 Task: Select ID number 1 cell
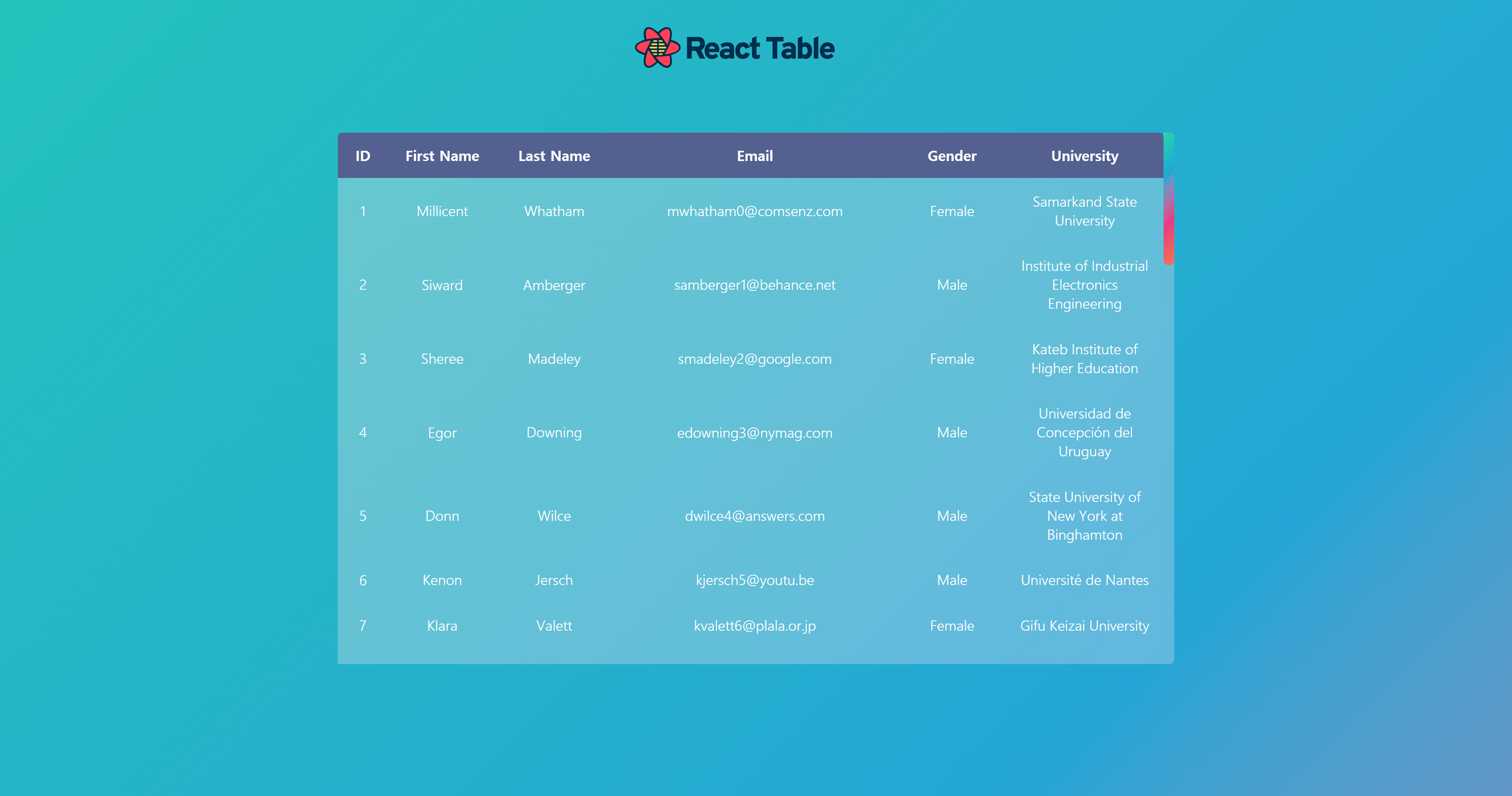(362, 211)
